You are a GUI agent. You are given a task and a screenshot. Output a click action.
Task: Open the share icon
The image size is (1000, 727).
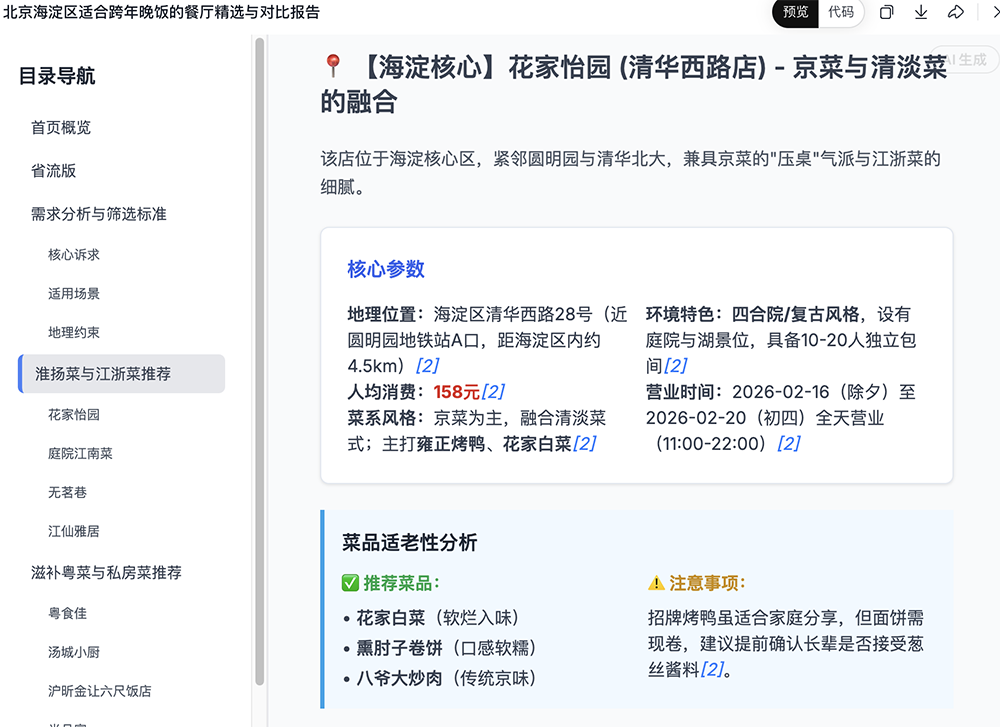956,12
